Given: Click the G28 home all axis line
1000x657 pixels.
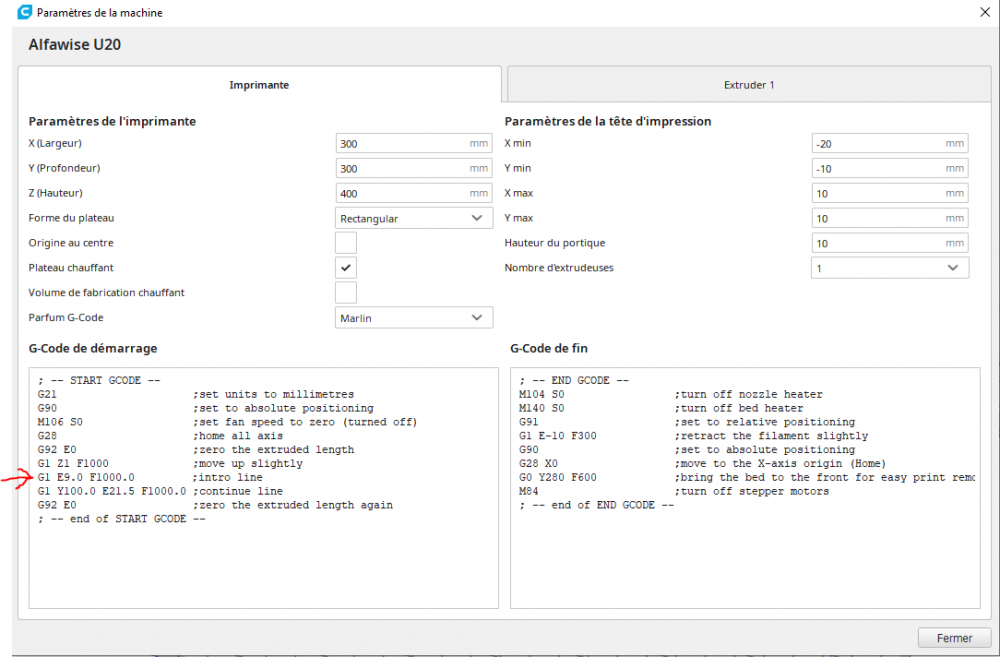Looking at the screenshot, I should pyautogui.click(x=160, y=436).
